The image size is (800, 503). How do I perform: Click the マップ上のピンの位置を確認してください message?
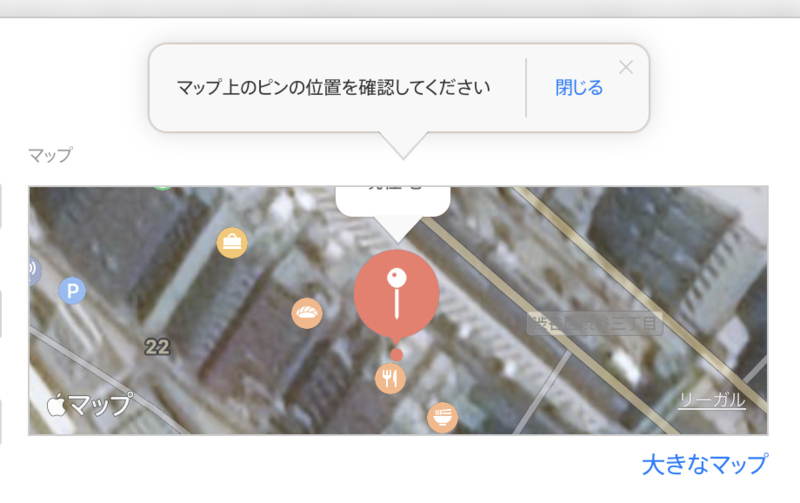pos(333,88)
